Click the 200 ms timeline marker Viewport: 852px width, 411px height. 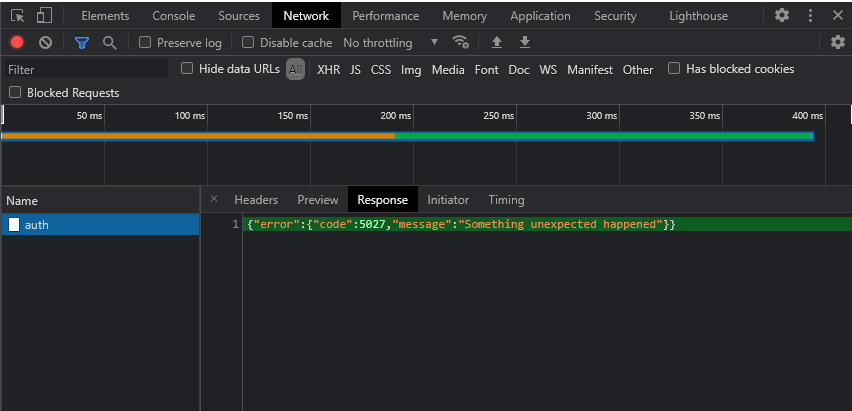tap(396, 115)
